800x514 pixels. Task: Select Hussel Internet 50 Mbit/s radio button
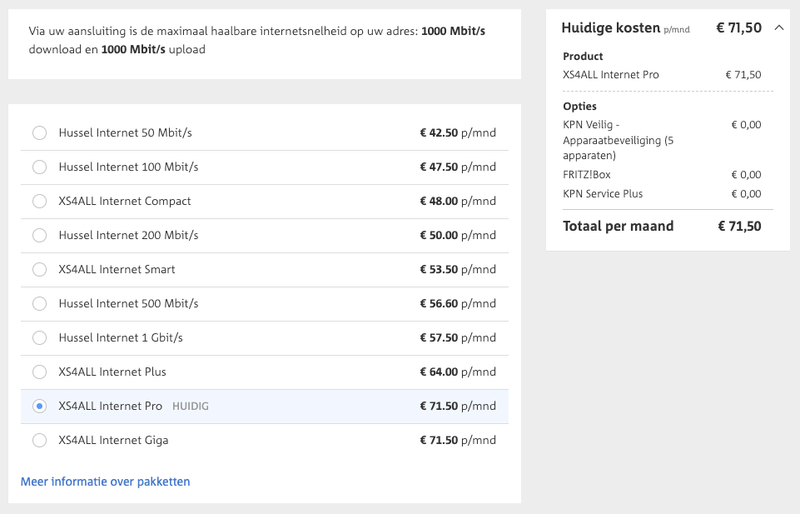(39, 133)
